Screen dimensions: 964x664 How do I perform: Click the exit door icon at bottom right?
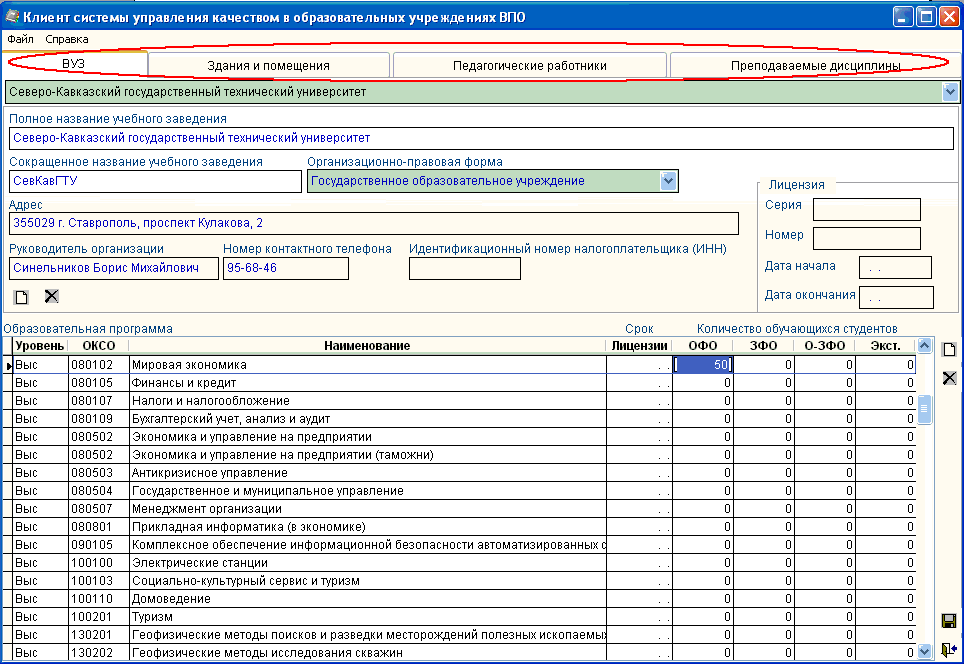(949, 649)
